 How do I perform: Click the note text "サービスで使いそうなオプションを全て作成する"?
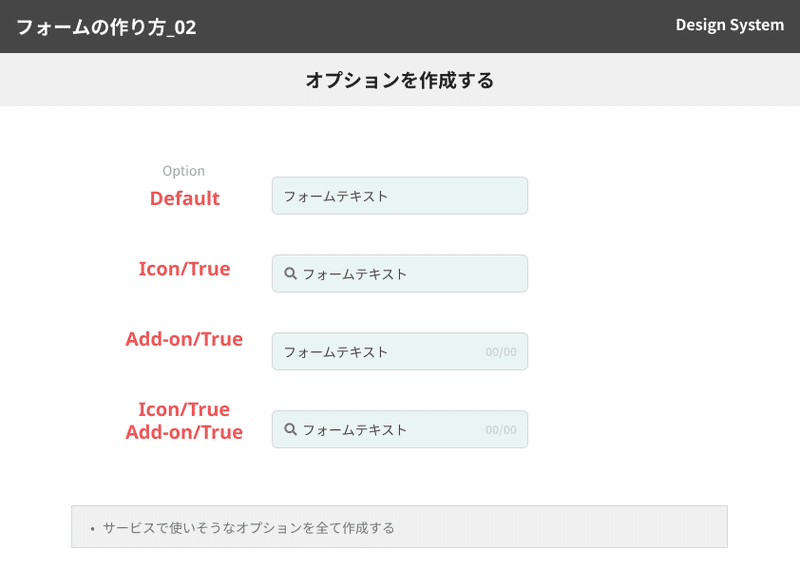249,527
